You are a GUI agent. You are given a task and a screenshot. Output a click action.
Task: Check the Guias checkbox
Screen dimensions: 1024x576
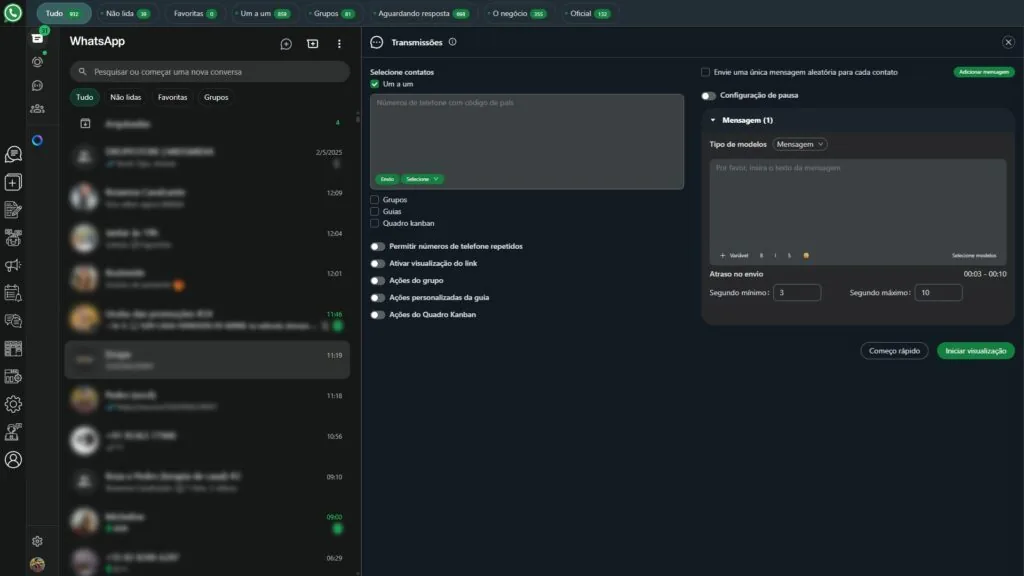[x=374, y=212]
